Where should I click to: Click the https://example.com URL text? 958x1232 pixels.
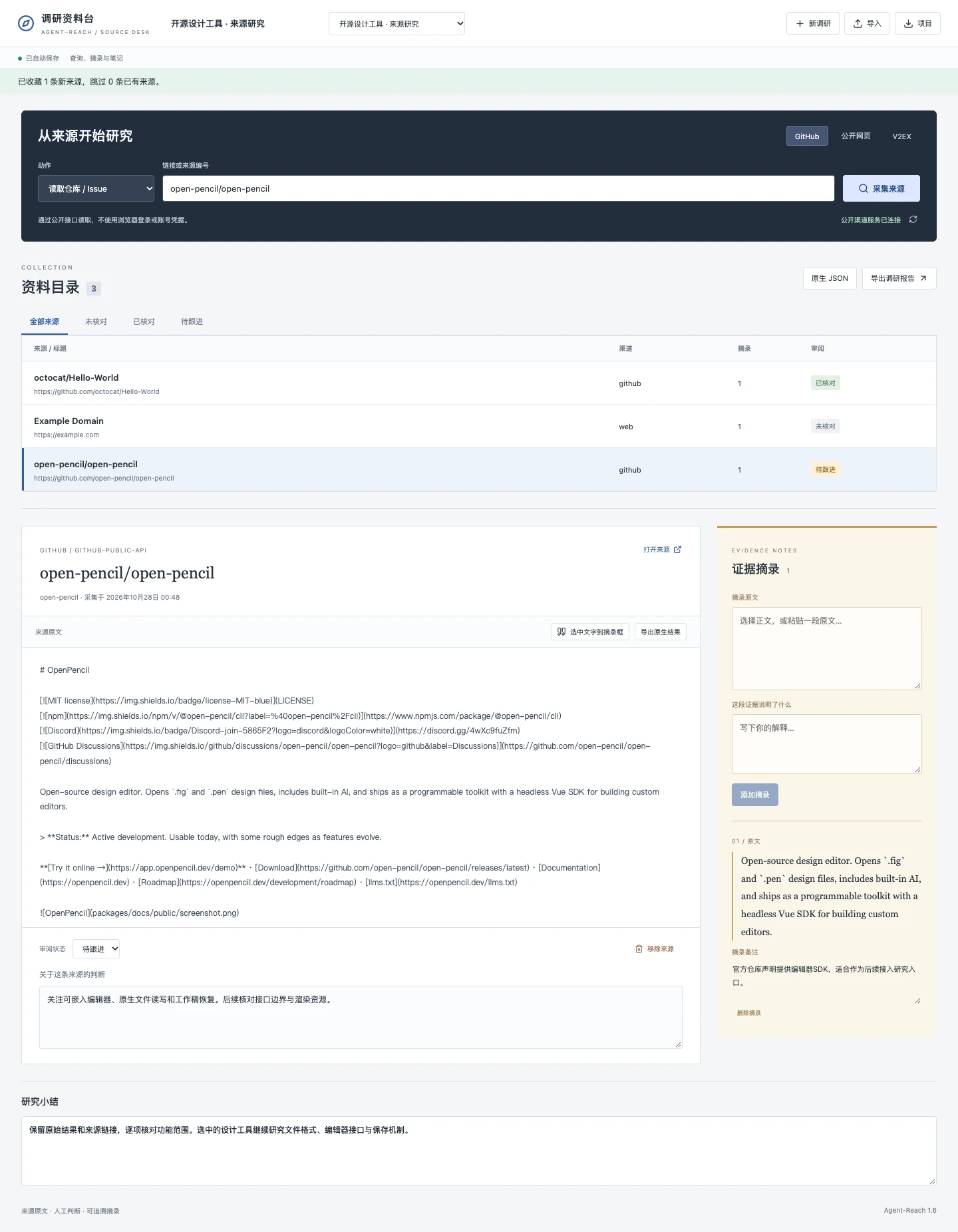click(x=67, y=435)
